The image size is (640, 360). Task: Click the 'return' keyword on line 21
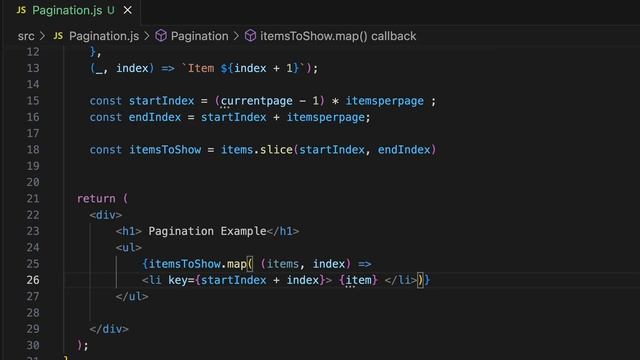pyautogui.click(x=96, y=199)
